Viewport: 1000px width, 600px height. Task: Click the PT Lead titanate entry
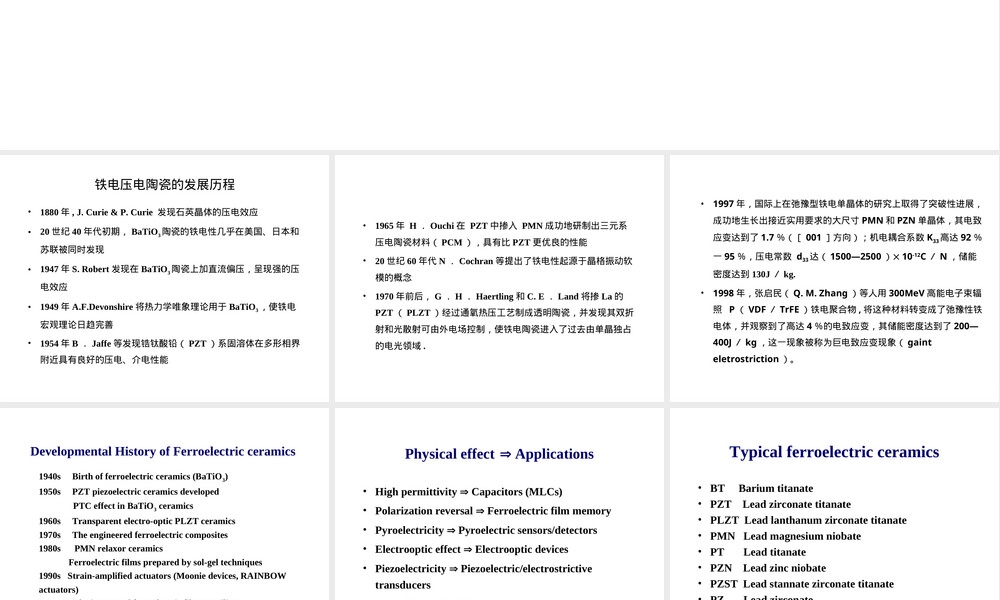tap(758, 552)
